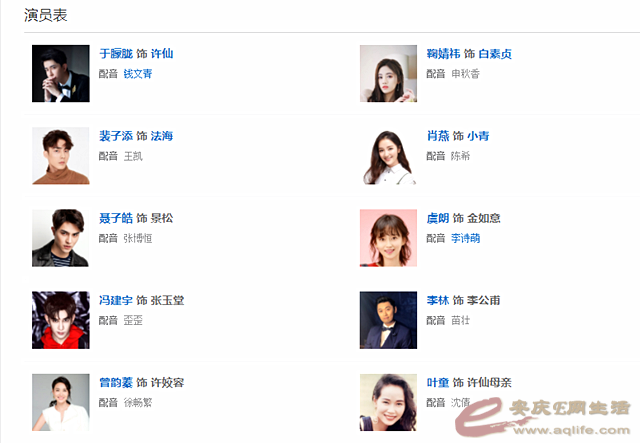Image resolution: width=640 pixels, height=443 pixels.
Task: Open actress link 叶童
Action: 438,383
